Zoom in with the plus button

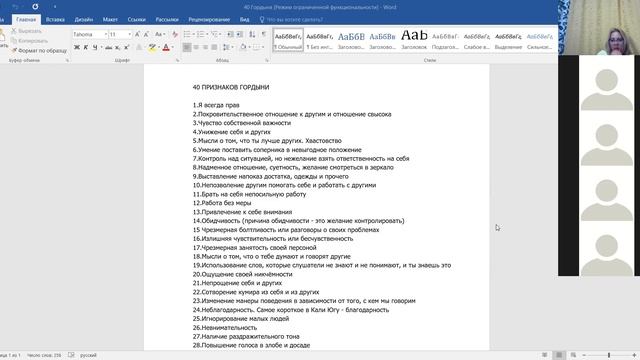pos(634,355)
